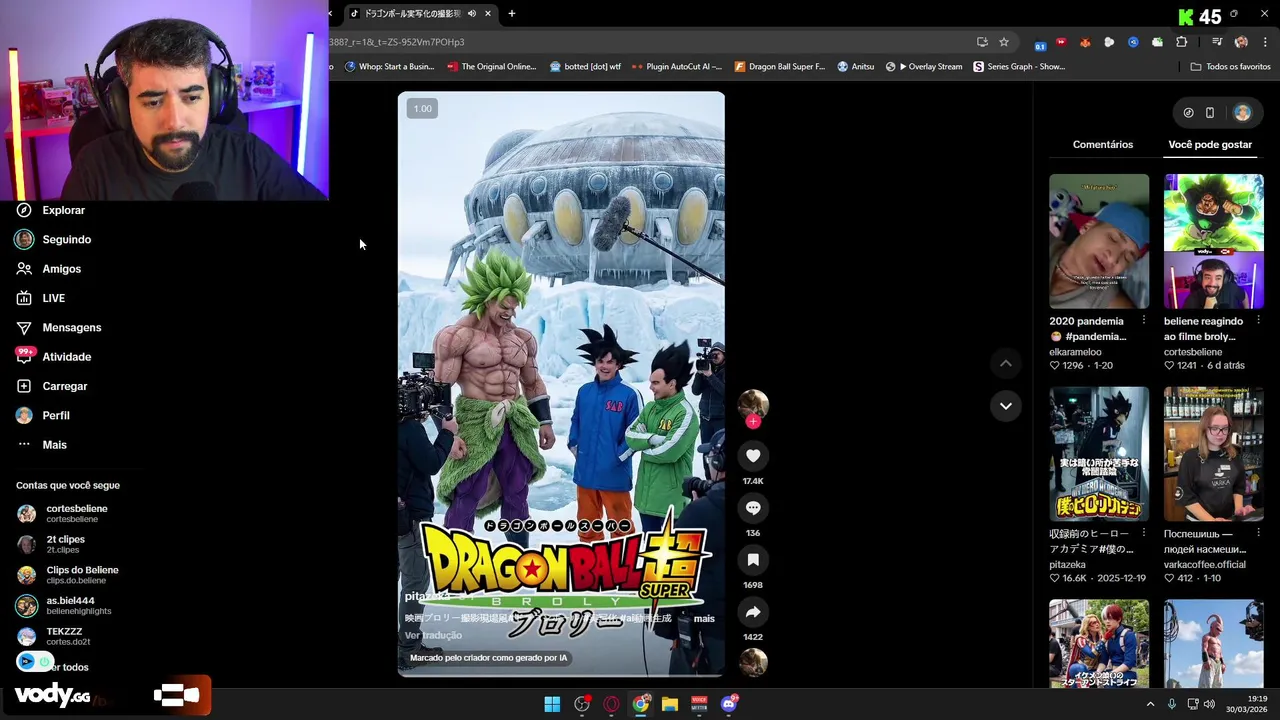Switch to the Você pode gostar tab
The image size is (1280, 720).
click(x=1210, y=145)
